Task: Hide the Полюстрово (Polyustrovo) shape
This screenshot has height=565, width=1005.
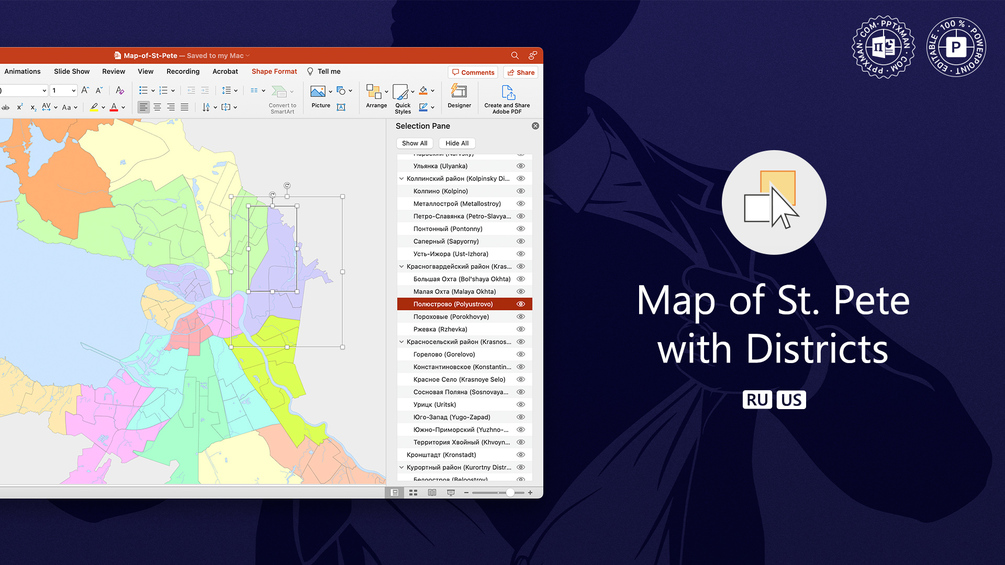Action: click(520, 304)
